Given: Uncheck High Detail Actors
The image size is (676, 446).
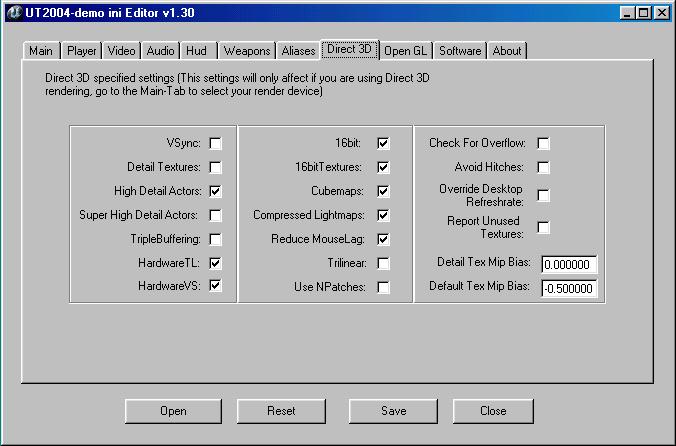Looking at the screenshot, I should click(x=215, y=191).
